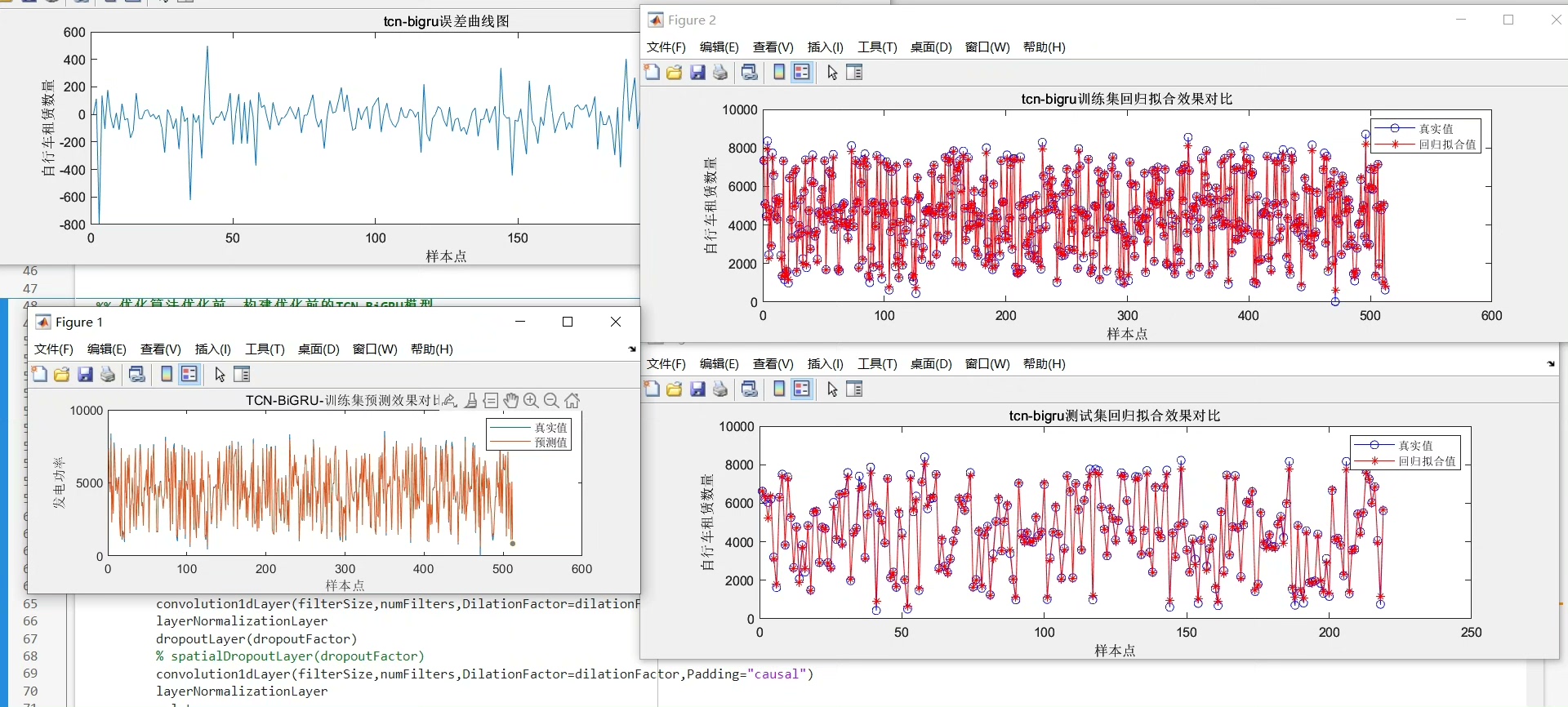Viewport: 1568px width, 707px height.
Task: Toggle Insert Legend in Figure 2 toolbar
Action: (802, 72)
